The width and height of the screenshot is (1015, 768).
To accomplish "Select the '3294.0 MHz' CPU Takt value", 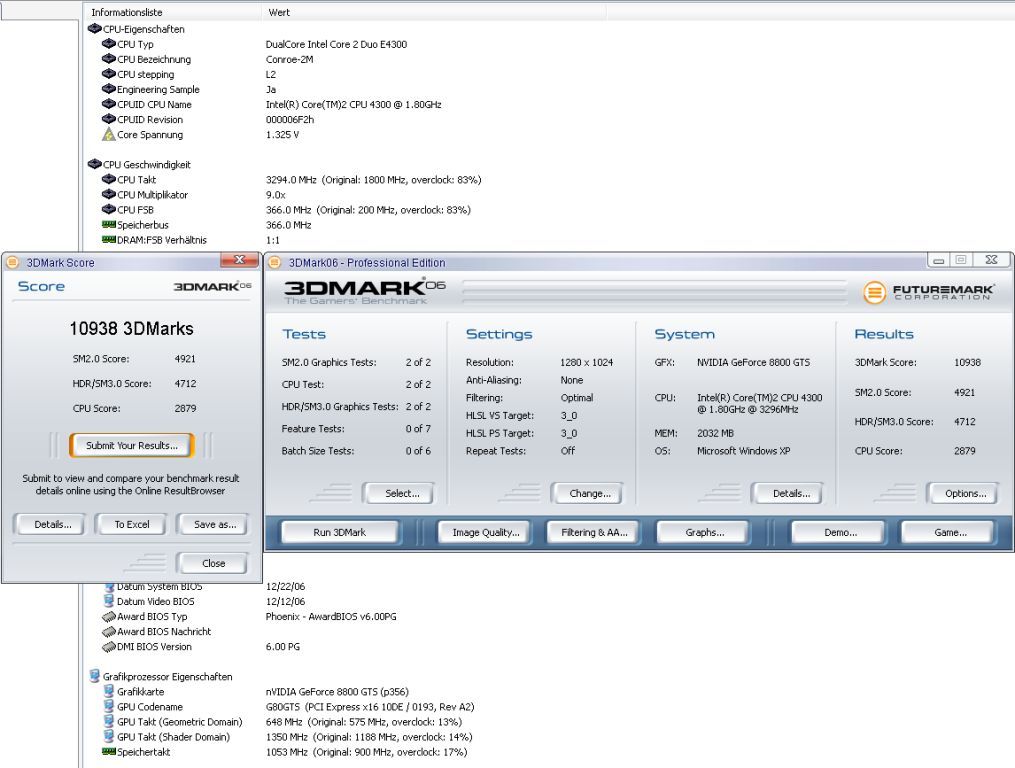I will [291, 179].
